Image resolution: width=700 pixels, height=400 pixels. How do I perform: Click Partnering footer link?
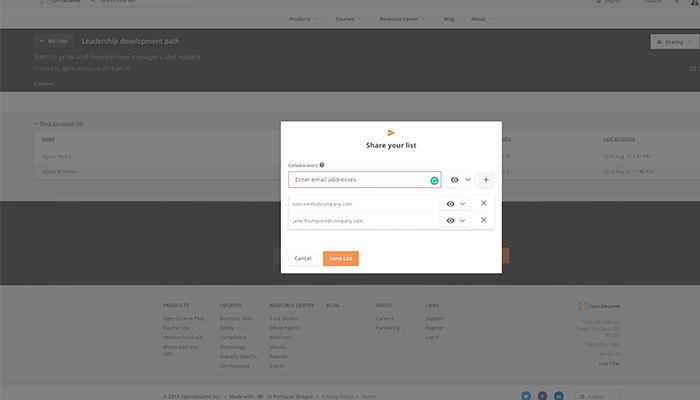(388, 328)
